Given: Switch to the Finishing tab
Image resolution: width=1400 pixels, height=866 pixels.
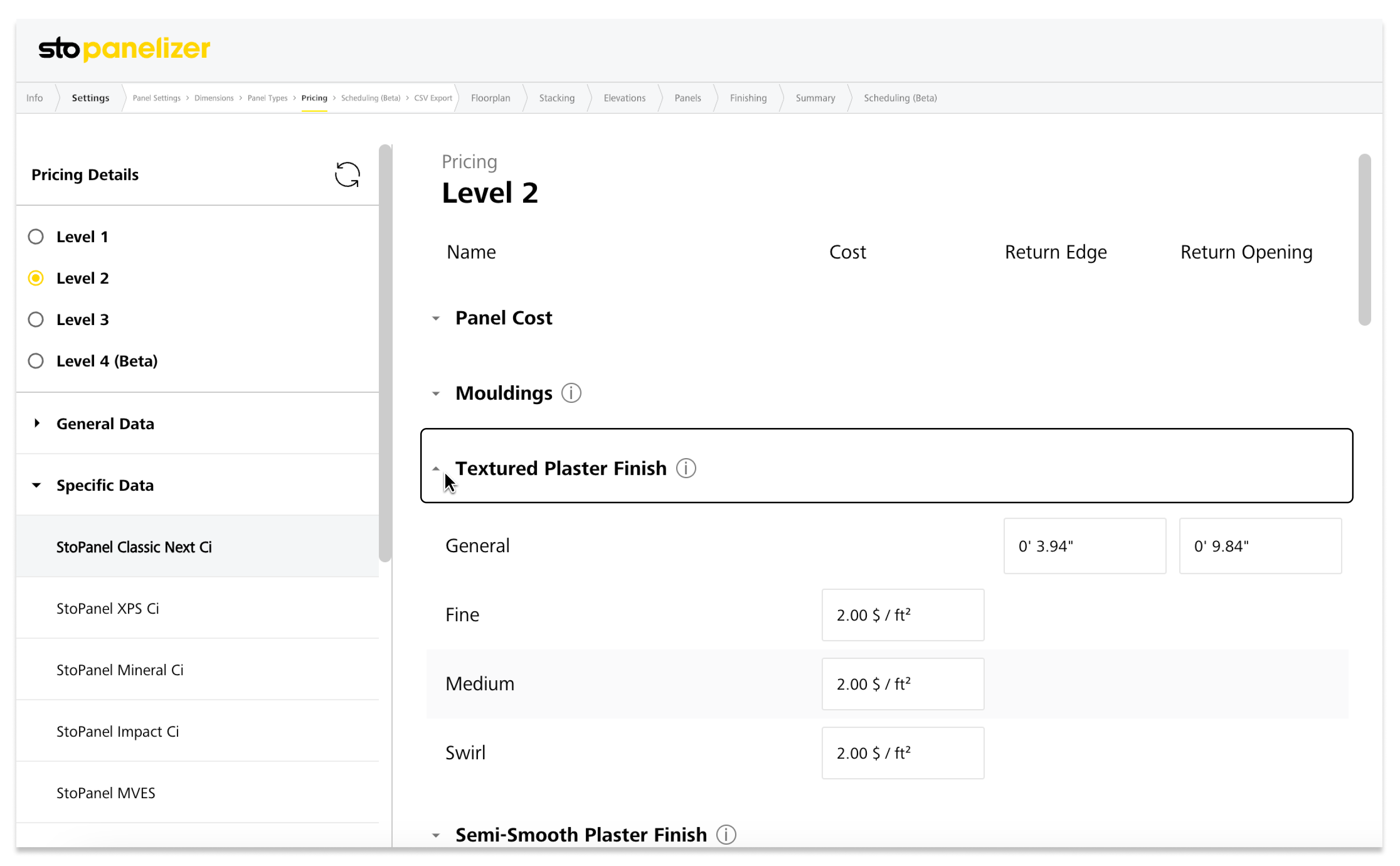Looking at the screenshot, I should click(748, 98).
